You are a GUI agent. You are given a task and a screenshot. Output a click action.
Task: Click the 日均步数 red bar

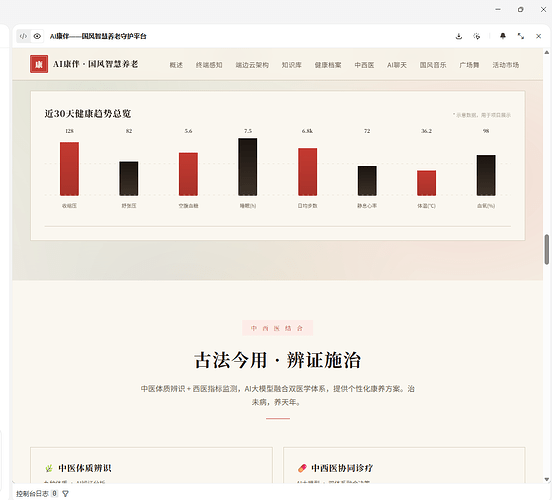tap(307, 172)
